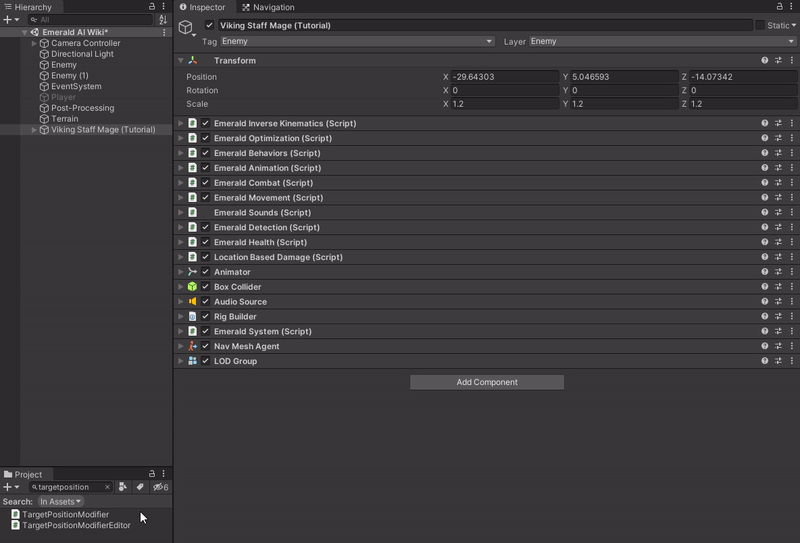Click the Project search-by-label tag icon

point(140,487)
